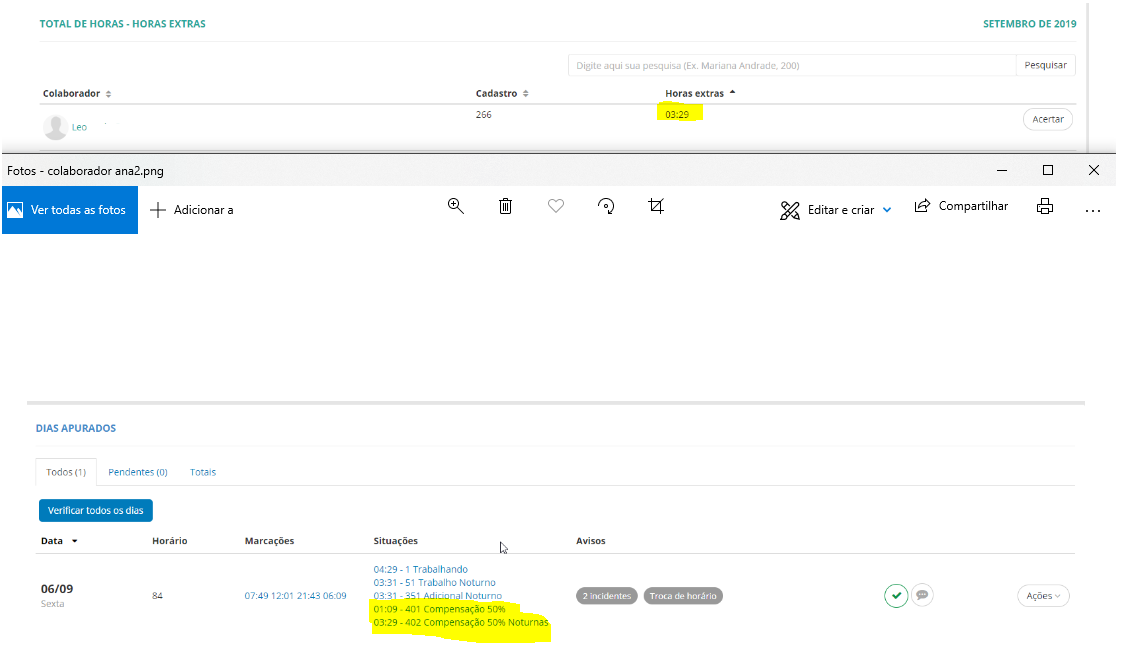
Task: Rotate the image with rotate icon
Action: point(606,206)
